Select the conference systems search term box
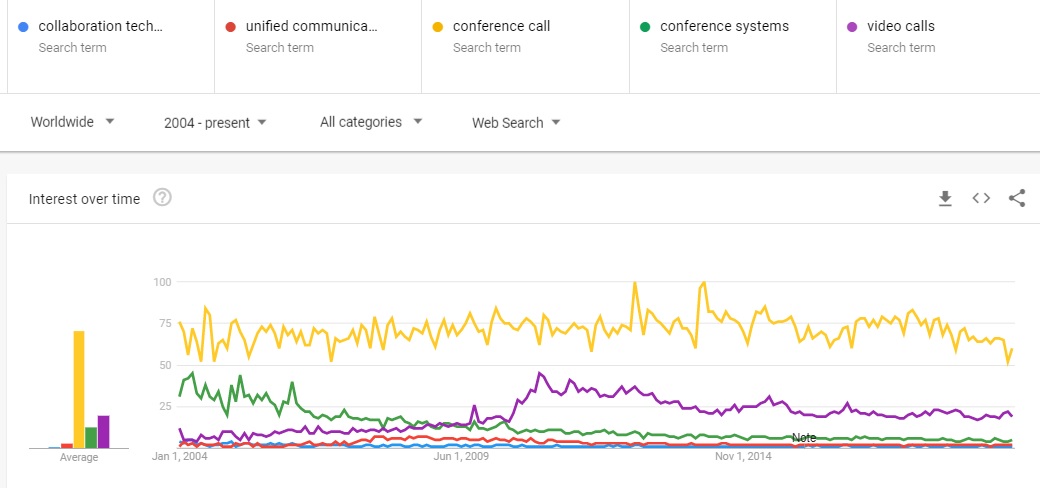Viewport: 1040px width, 488px height. (733, 46)
